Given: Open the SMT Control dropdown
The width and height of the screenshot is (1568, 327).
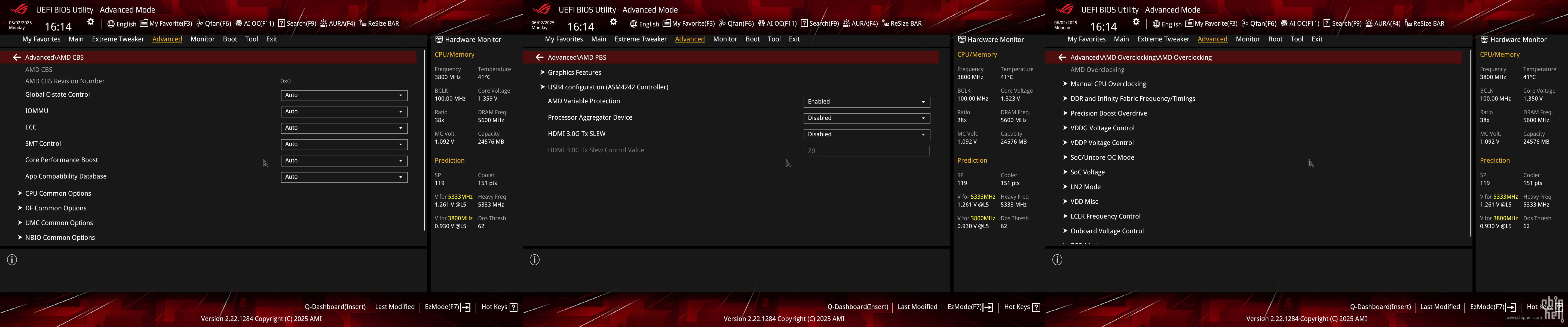Looking at the screenshot, I should [x=344, y=145].
